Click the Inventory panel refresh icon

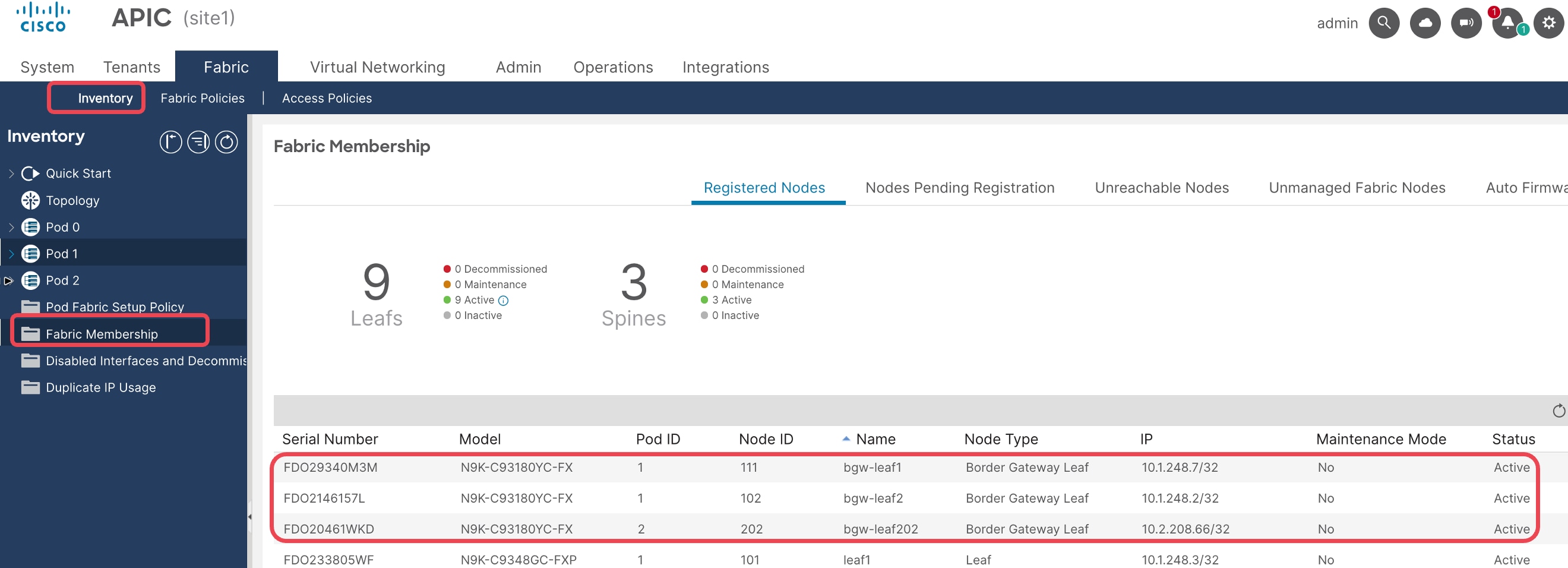point(226,142)
